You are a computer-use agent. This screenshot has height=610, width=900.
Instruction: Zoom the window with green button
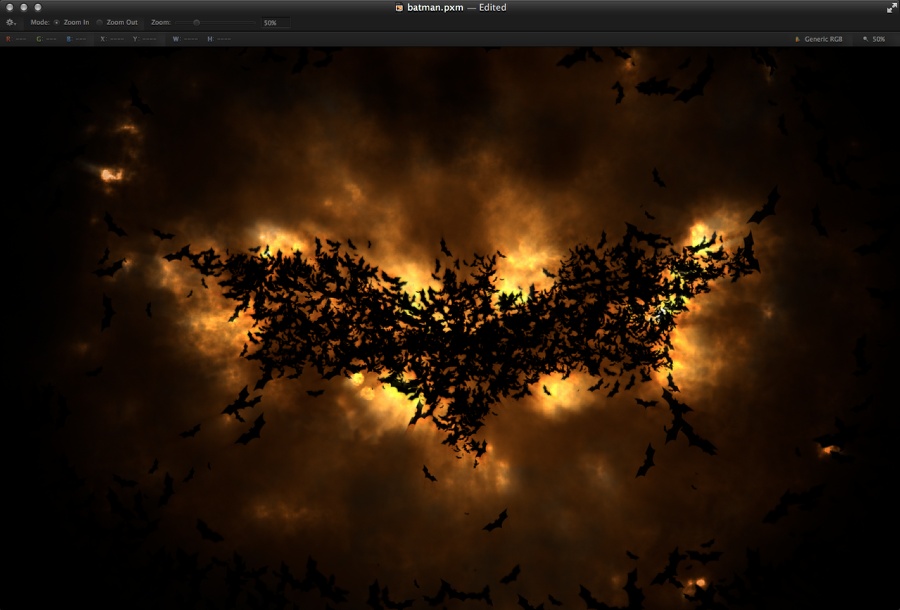[38, 7]
